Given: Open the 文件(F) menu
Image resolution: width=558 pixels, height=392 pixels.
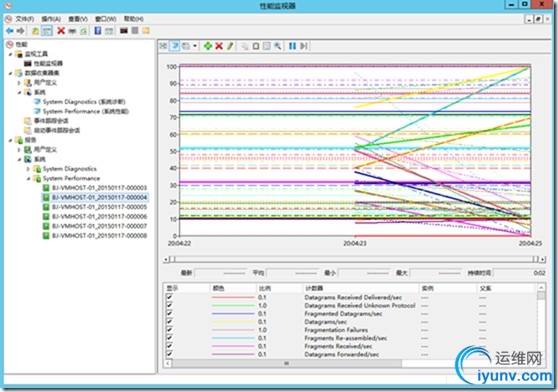Looking at the screenshot, I should [25, 19].
